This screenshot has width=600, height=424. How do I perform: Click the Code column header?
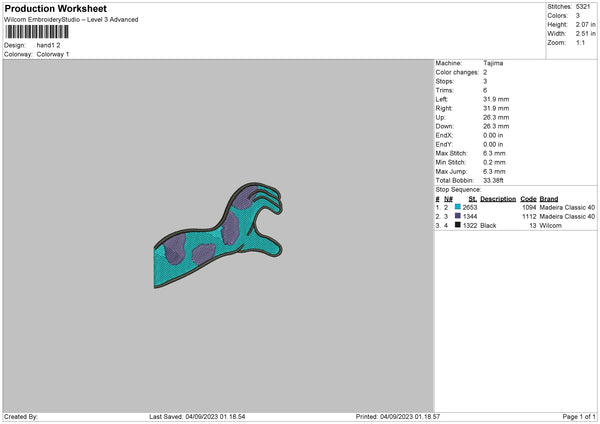point(528,199)
